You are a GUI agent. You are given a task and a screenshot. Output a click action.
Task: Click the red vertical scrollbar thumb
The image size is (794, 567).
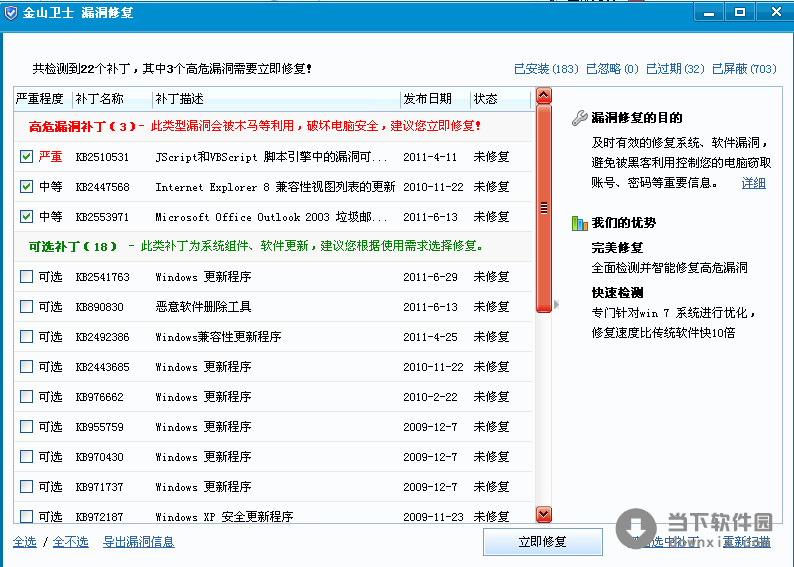point(544,208)
